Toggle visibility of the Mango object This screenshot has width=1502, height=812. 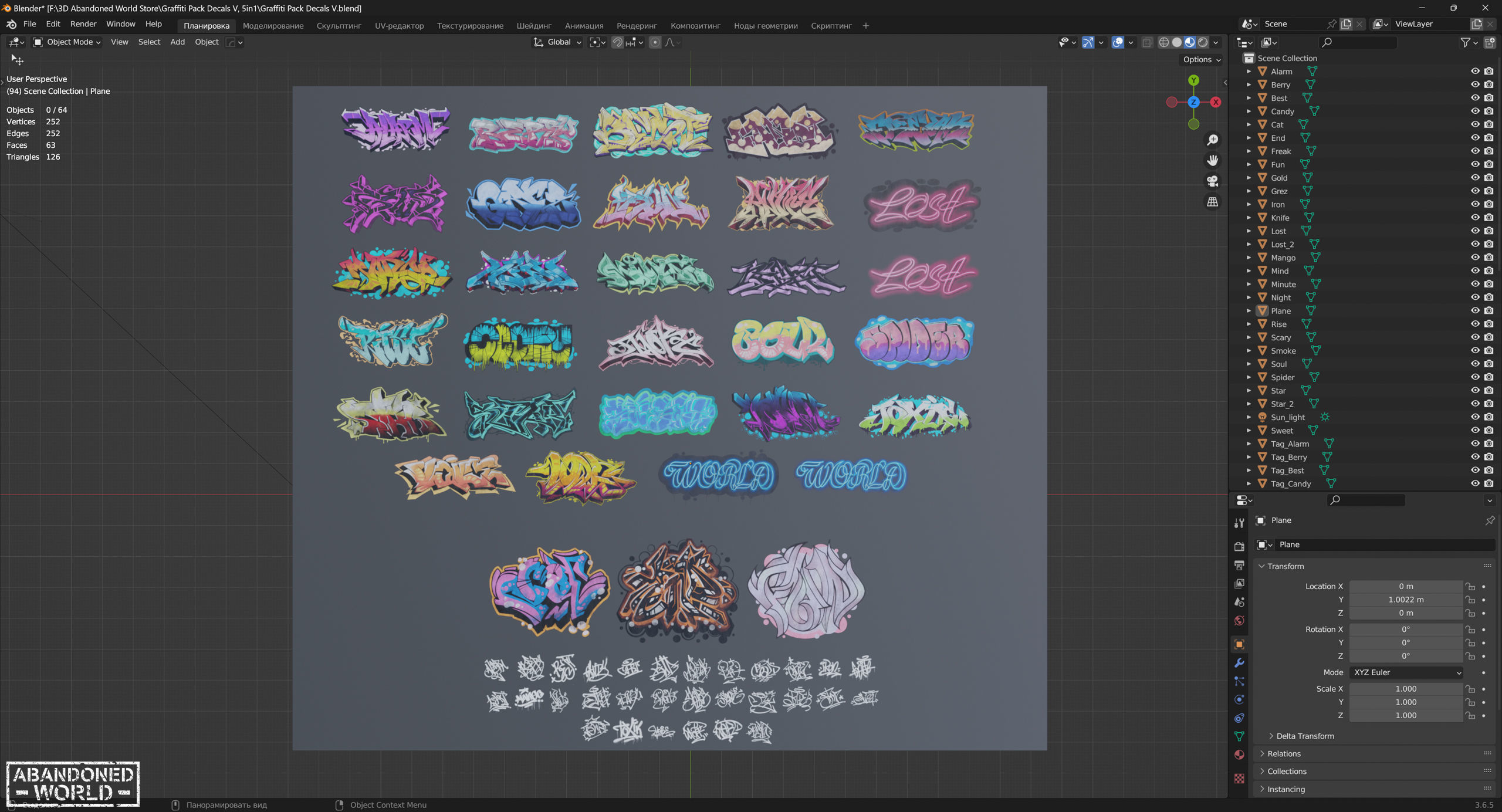pyautogui.click(x=1474, y=258)
